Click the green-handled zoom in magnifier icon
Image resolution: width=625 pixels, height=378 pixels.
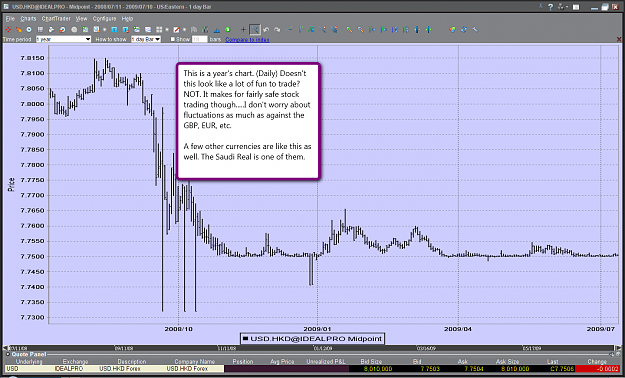coord(349,30)
